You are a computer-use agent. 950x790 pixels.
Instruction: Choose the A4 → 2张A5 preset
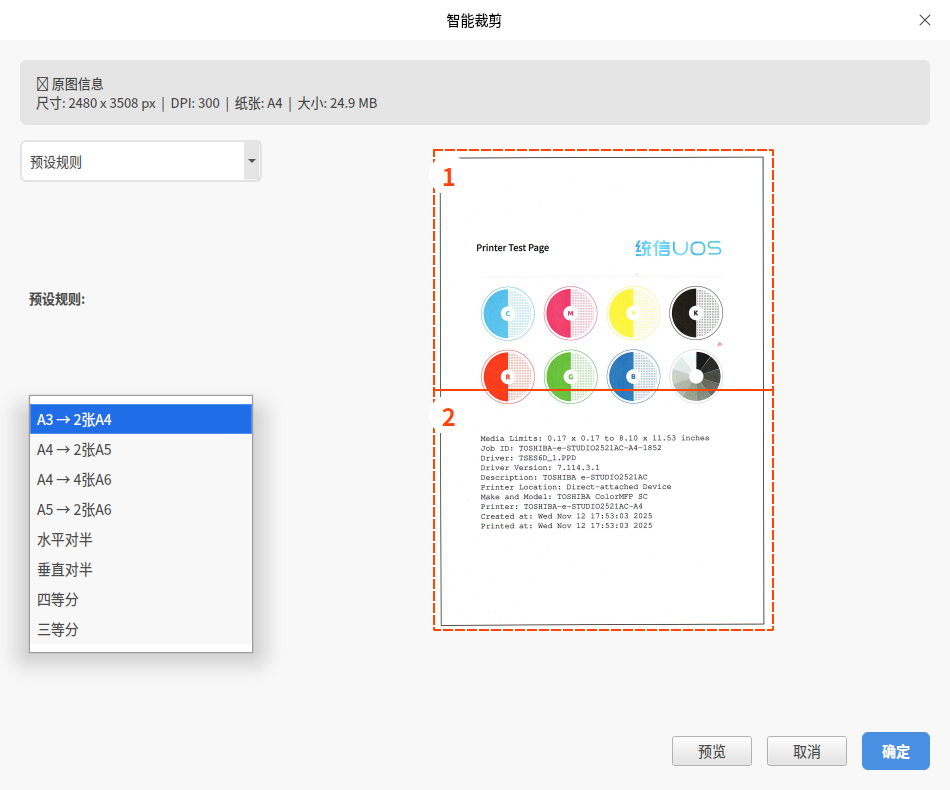coord(141,450)
